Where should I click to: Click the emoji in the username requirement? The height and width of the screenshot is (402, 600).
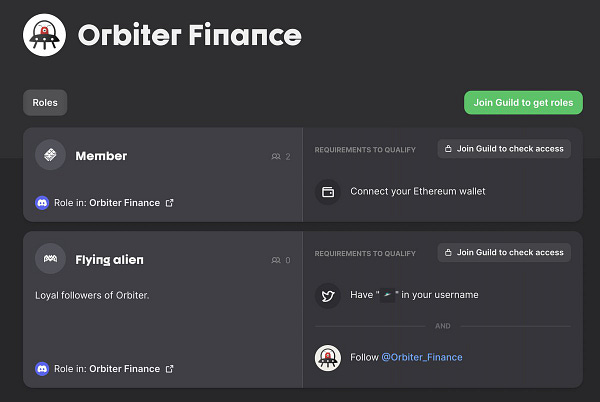coord(387,295)
